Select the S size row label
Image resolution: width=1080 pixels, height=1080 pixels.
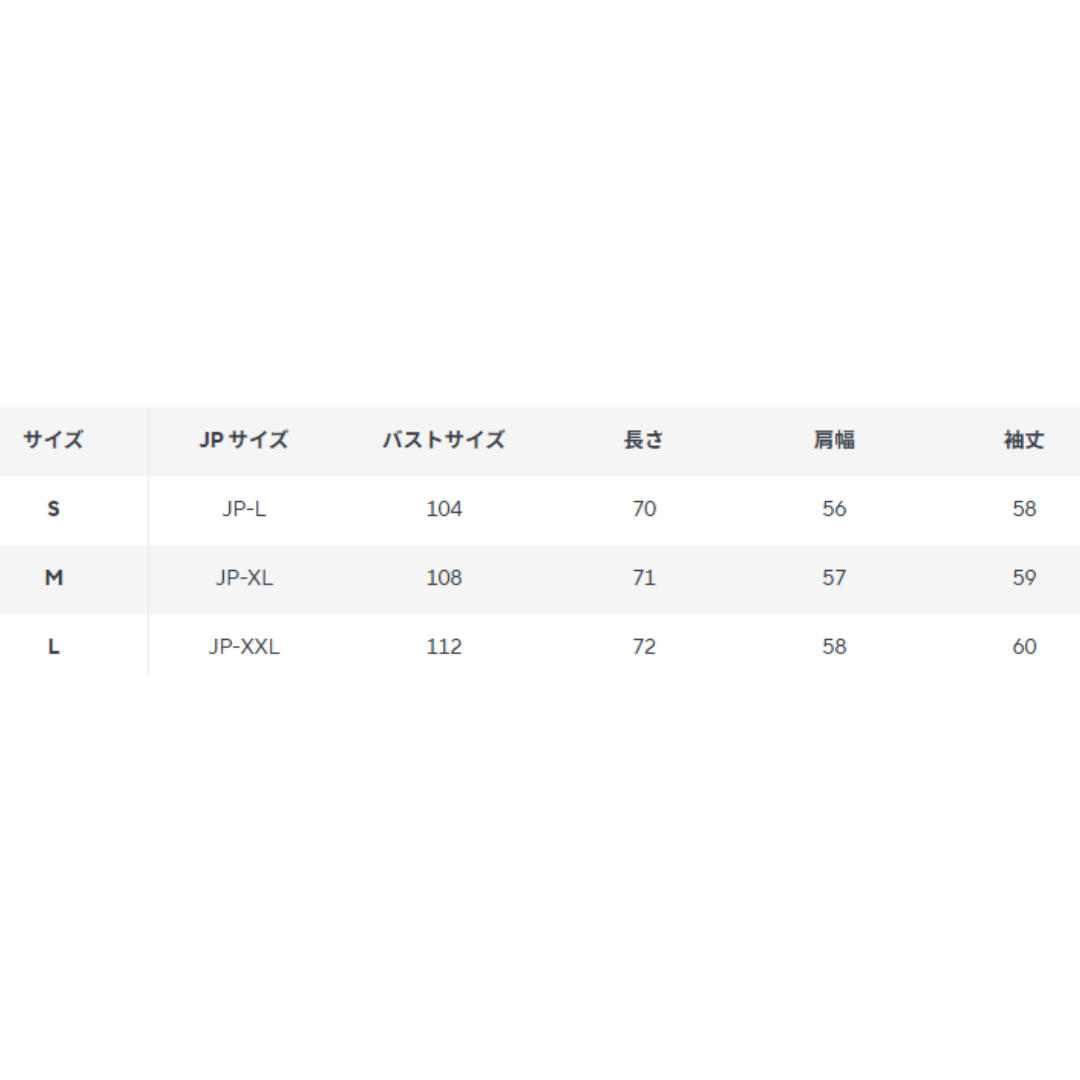[53, 509]
